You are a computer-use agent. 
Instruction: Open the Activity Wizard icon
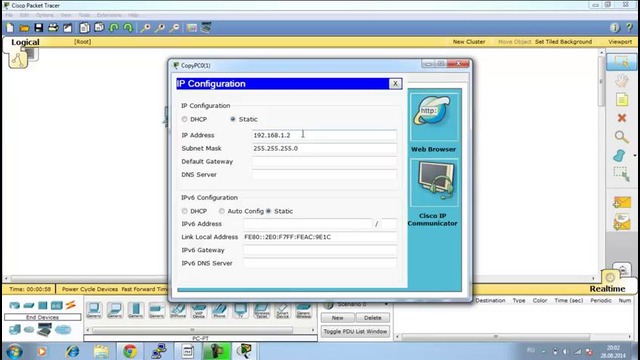pos(67,28)
